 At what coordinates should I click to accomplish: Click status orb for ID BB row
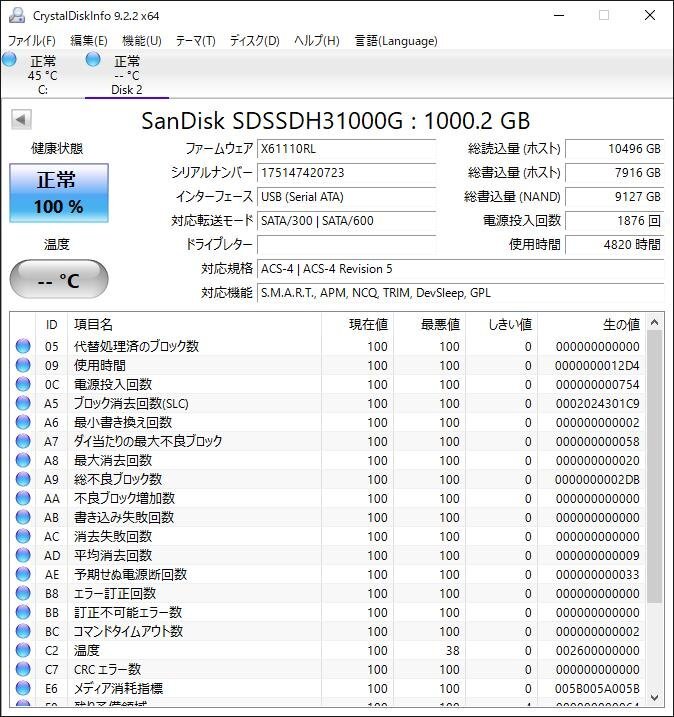pos(23,612)
